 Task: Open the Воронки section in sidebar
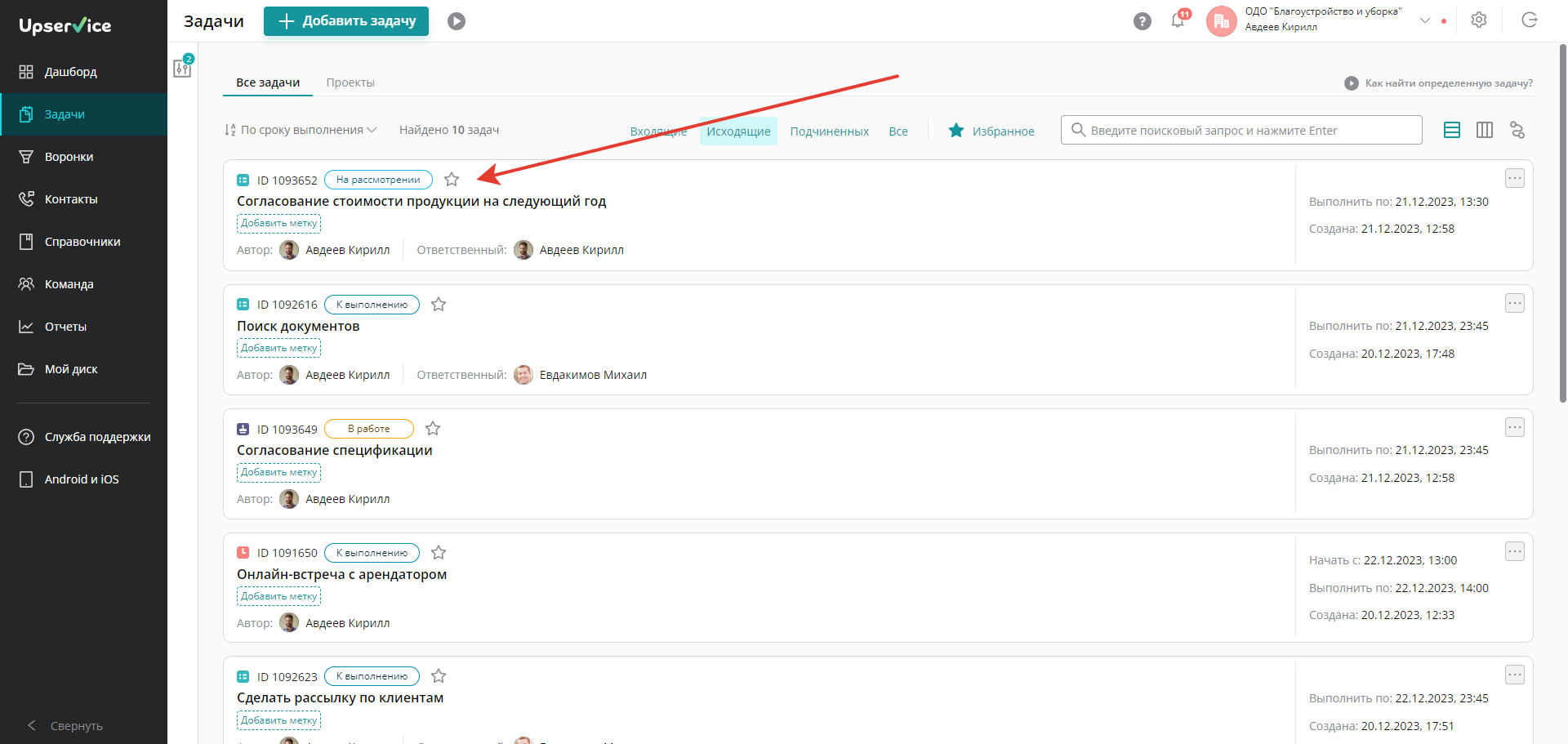tap(83, 157)
